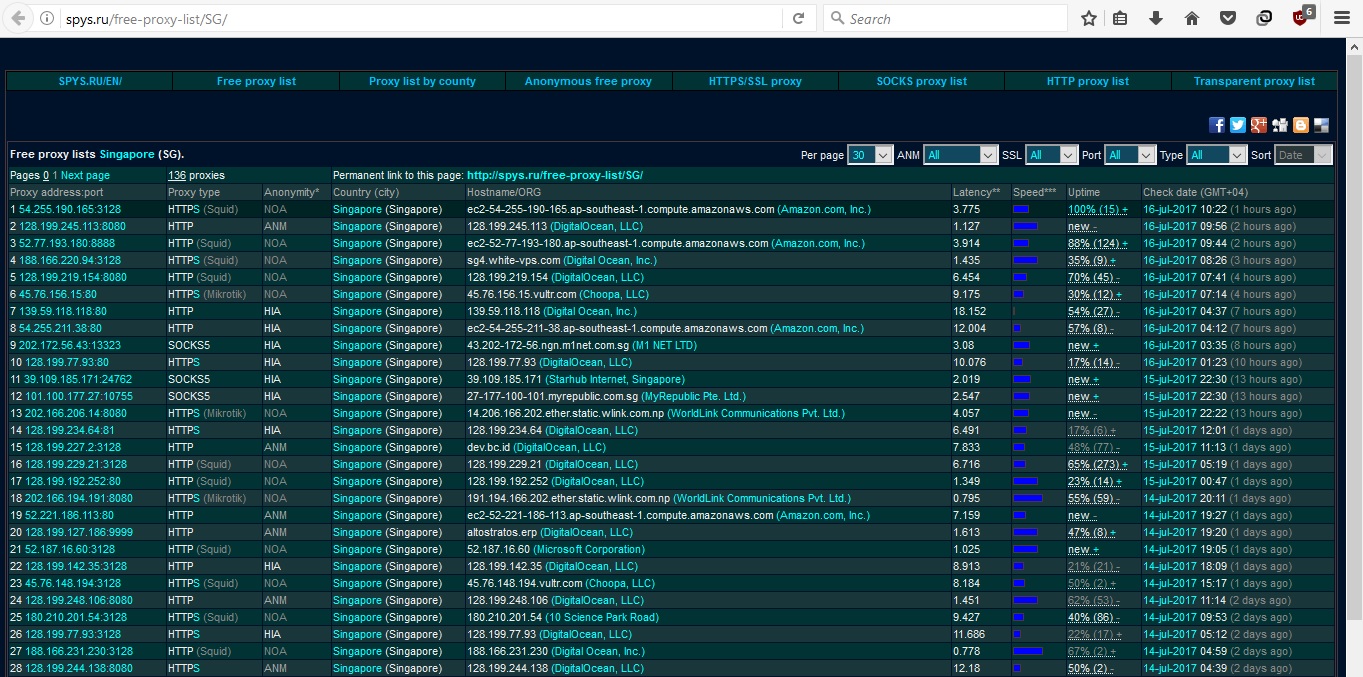Image resolution: width=1363 pixels, height=677 pixels.
Task: Click the latency value 18.152
Action: click(970, 311)
